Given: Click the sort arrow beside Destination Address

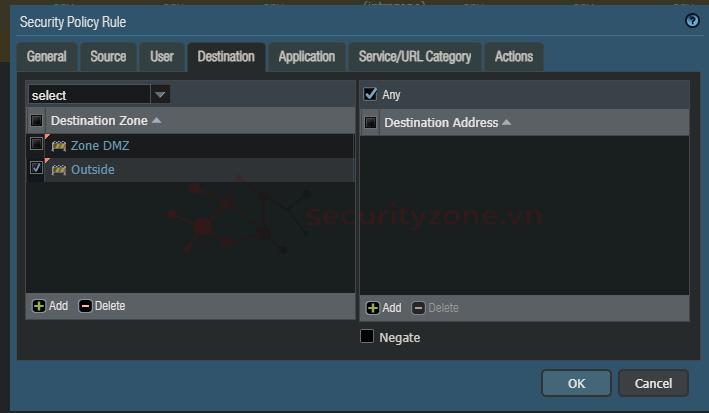Looking at the screenshot, I should [506, 123].
